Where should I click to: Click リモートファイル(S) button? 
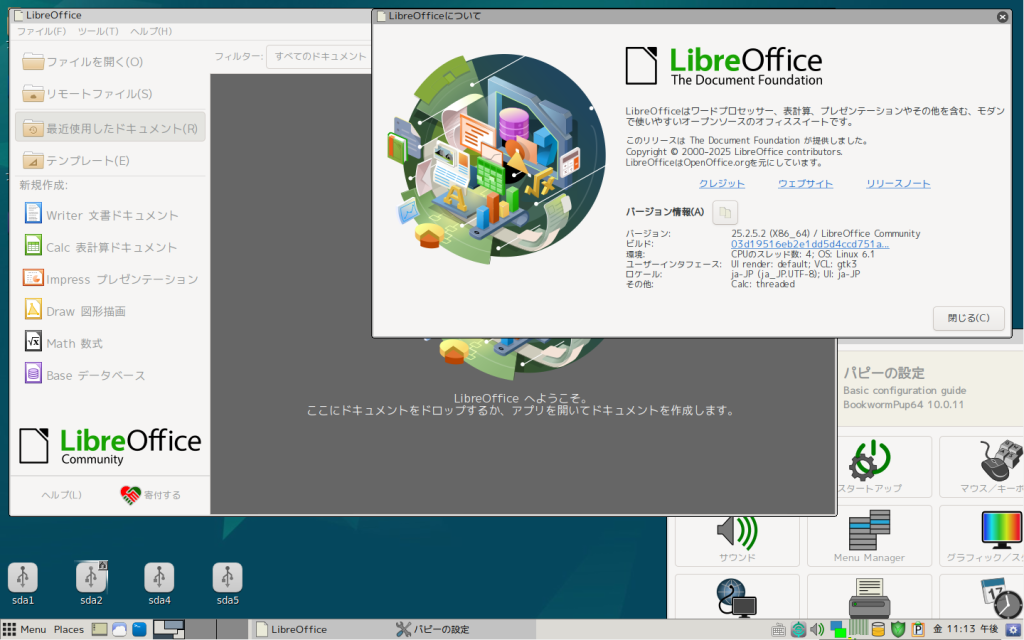coord(110,94)
